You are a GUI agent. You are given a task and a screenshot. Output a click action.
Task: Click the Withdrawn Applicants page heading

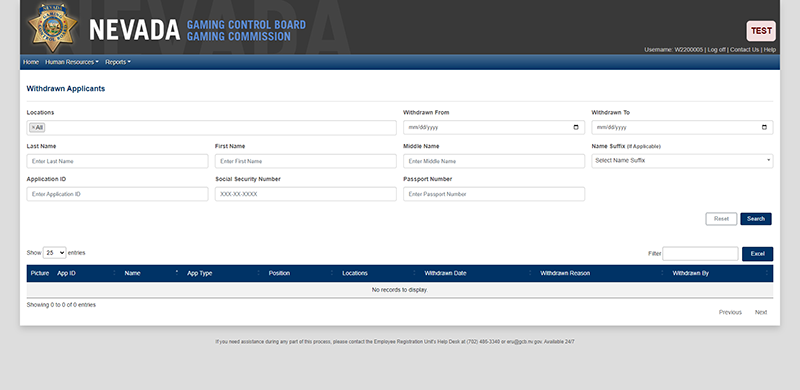(x=66, y=88)
